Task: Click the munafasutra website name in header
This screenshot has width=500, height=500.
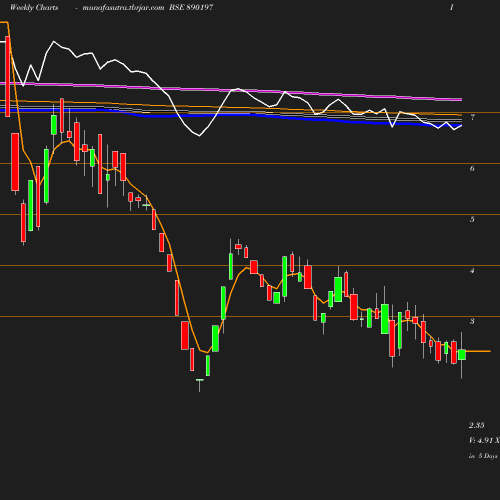Action: click(x=123, y=8)
